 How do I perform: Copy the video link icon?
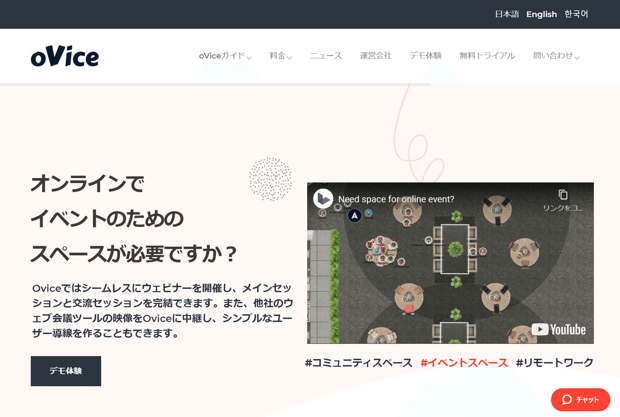563,194
